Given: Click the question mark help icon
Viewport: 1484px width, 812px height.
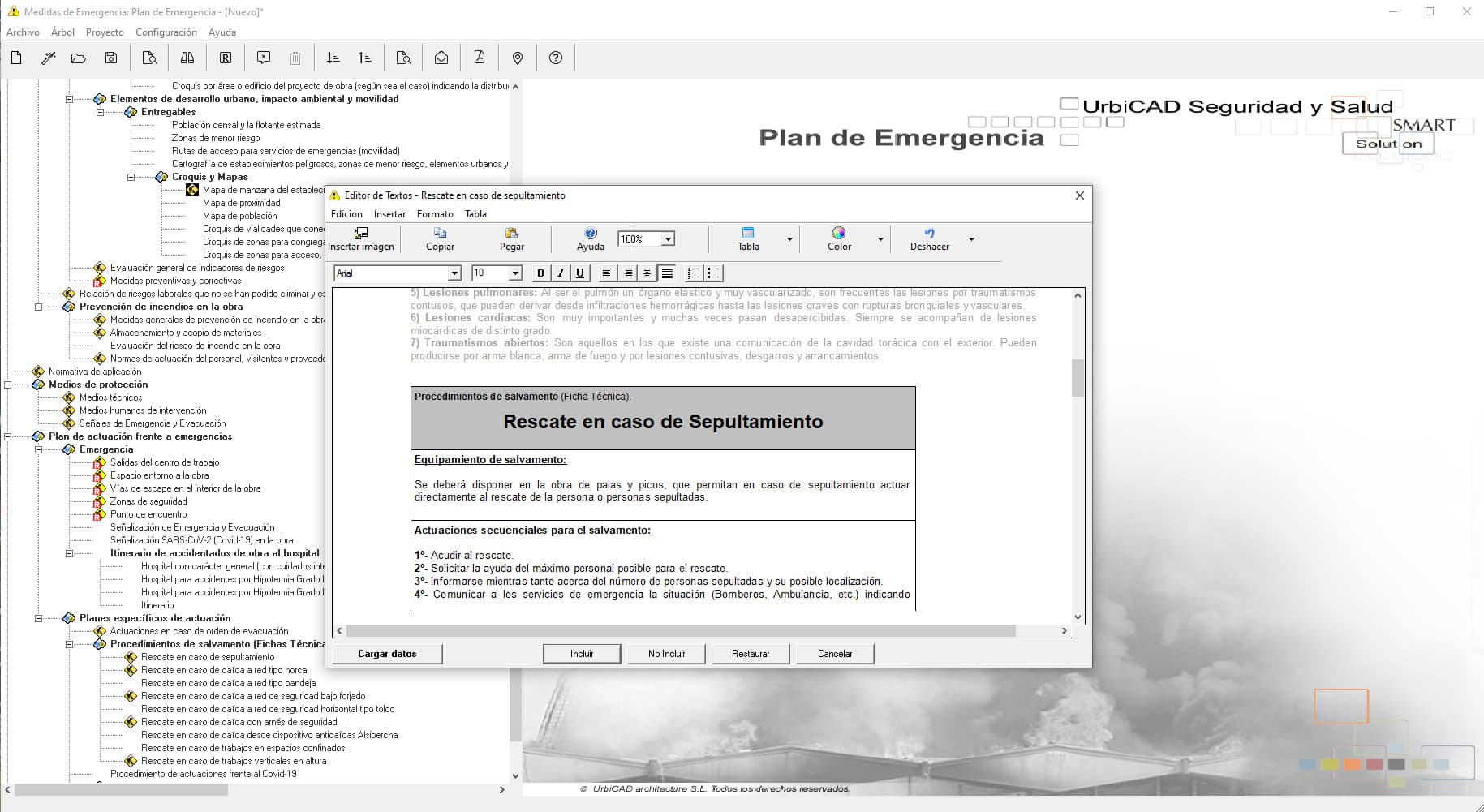Looking at the screenshot, I should (x=556, y=58).
